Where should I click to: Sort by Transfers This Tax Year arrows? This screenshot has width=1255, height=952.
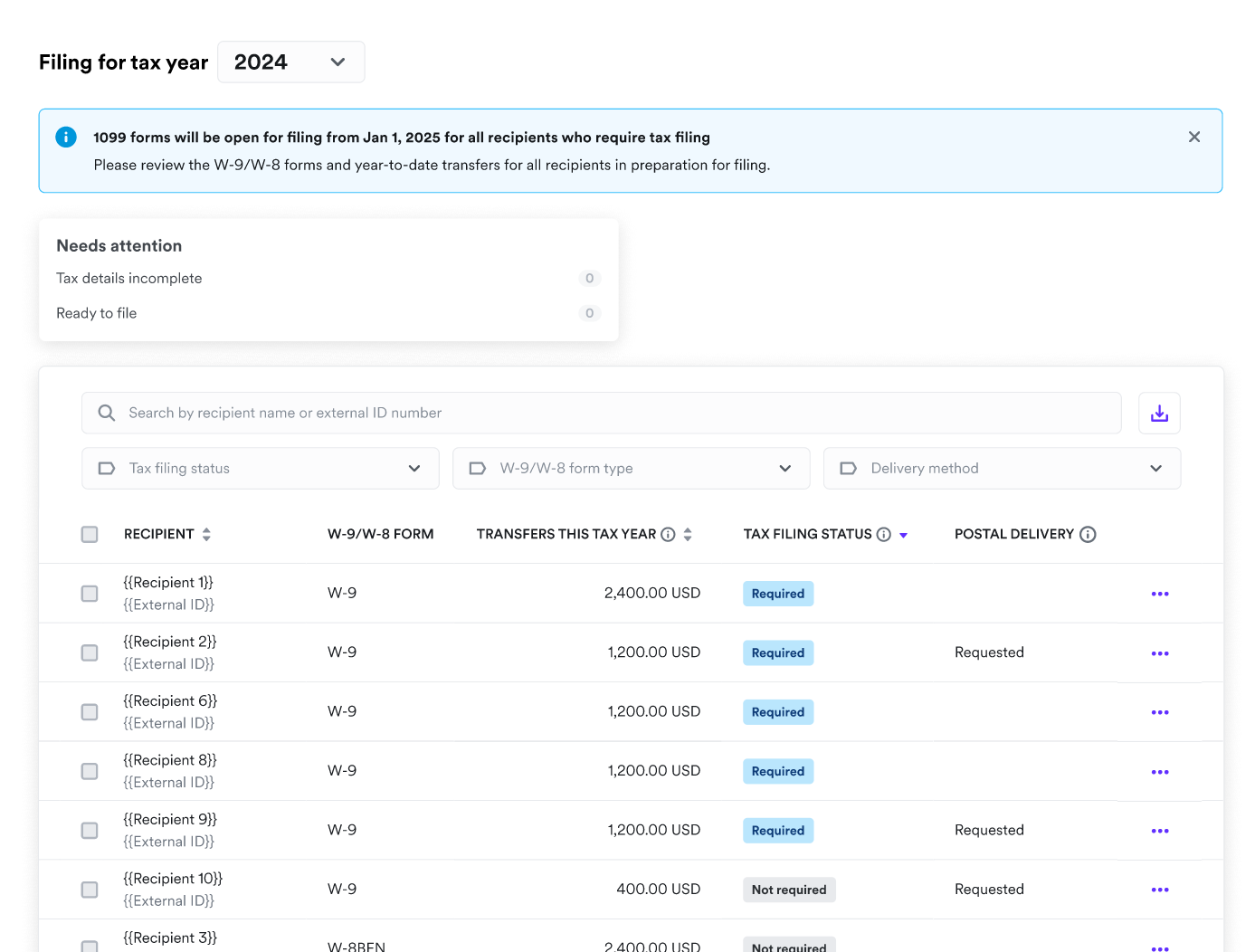[688, 535]
